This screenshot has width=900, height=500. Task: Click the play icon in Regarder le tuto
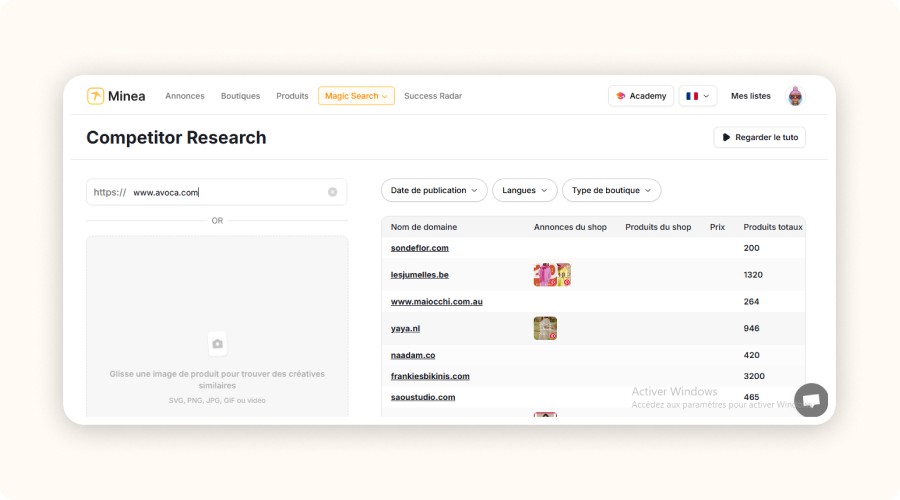tap(726, 137)
